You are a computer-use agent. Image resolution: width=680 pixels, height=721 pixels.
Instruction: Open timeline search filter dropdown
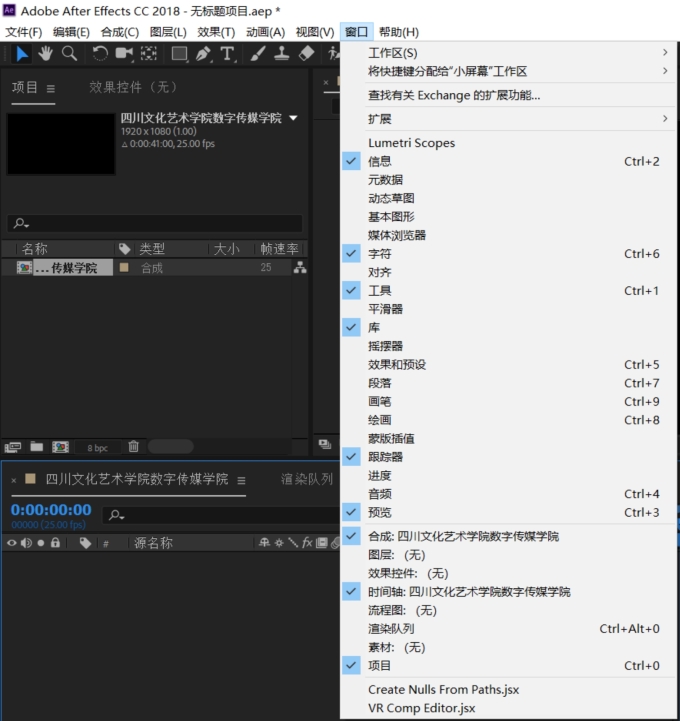(116, 515)
